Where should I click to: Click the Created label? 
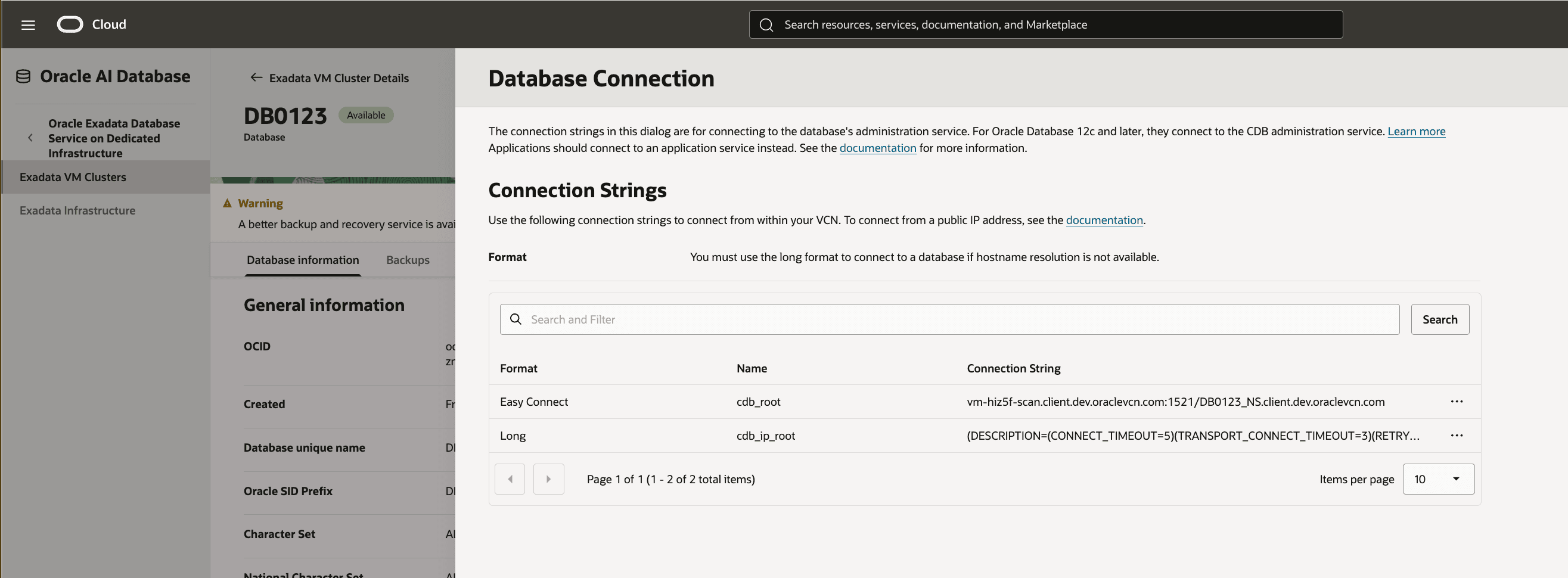[263, 404]
